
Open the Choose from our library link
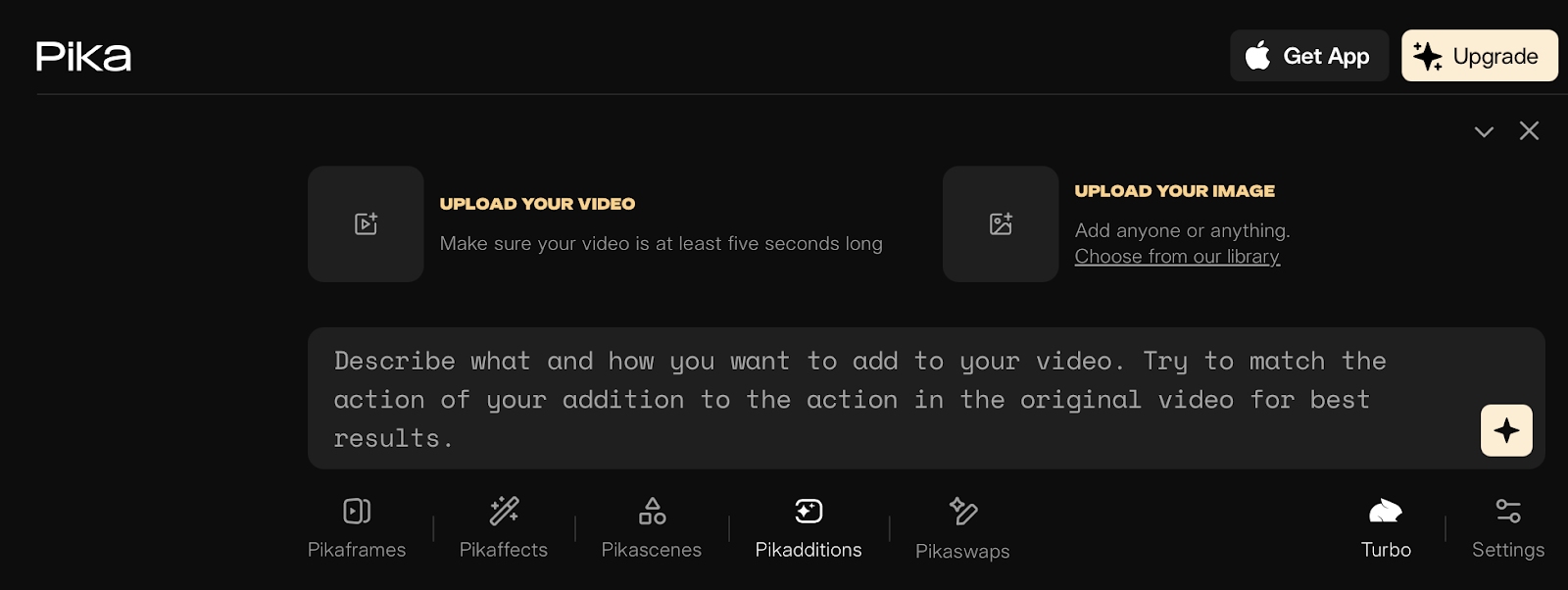point(1177,257)
